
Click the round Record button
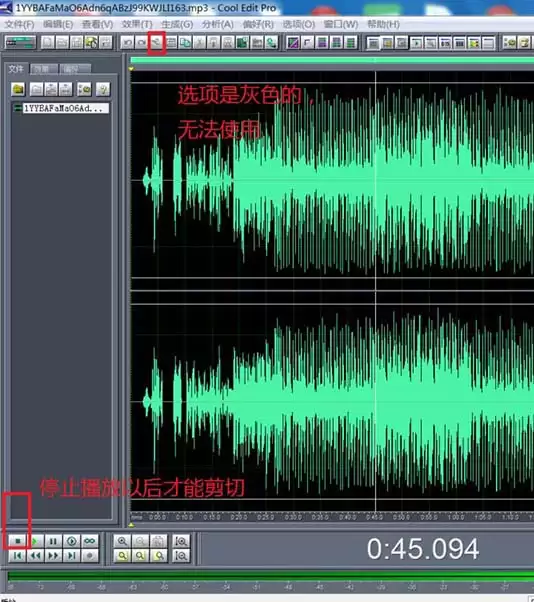pyautogui.click(x=89, y=556)
